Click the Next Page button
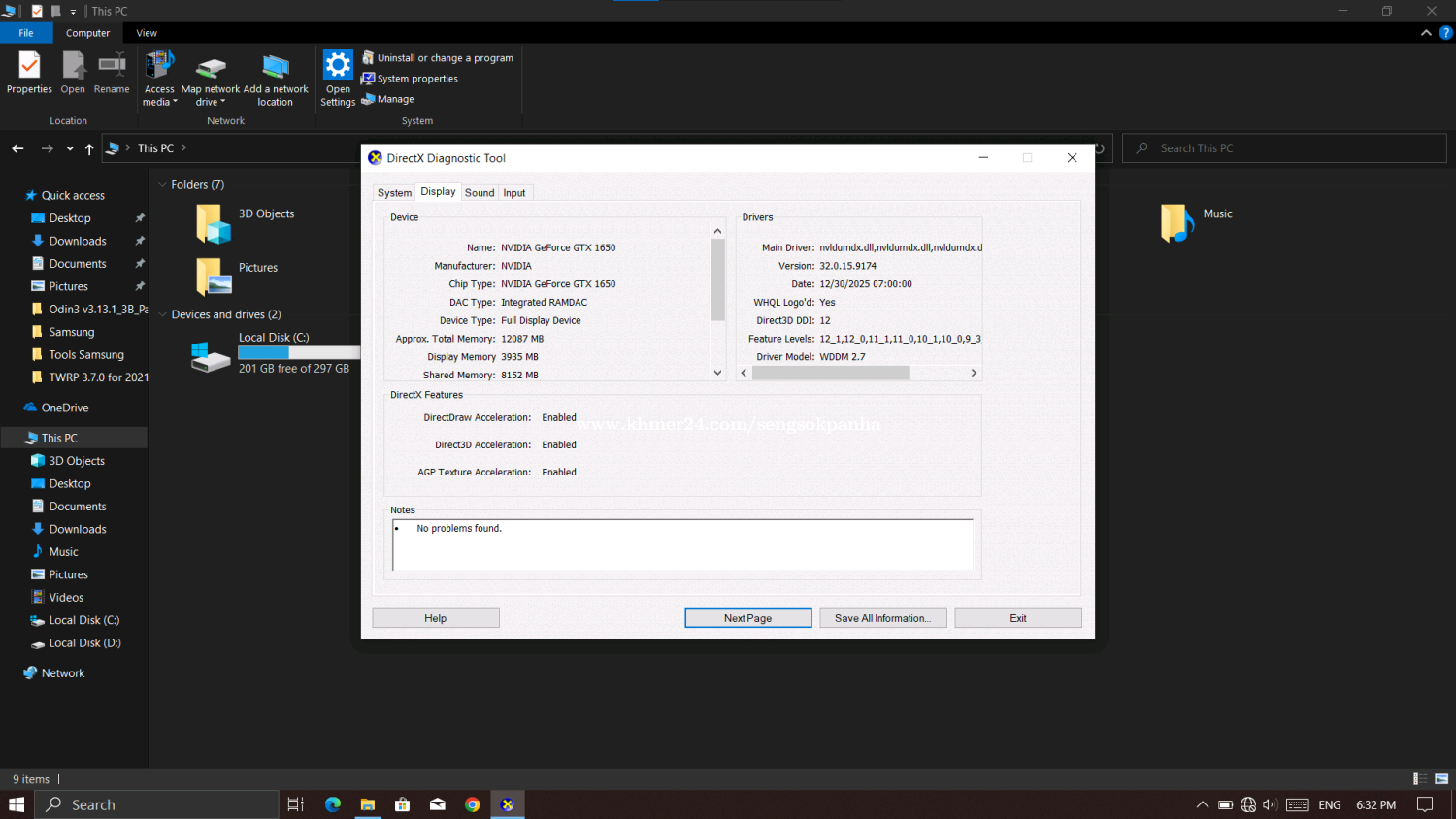The image size is (1456, 819). point(747,618)
